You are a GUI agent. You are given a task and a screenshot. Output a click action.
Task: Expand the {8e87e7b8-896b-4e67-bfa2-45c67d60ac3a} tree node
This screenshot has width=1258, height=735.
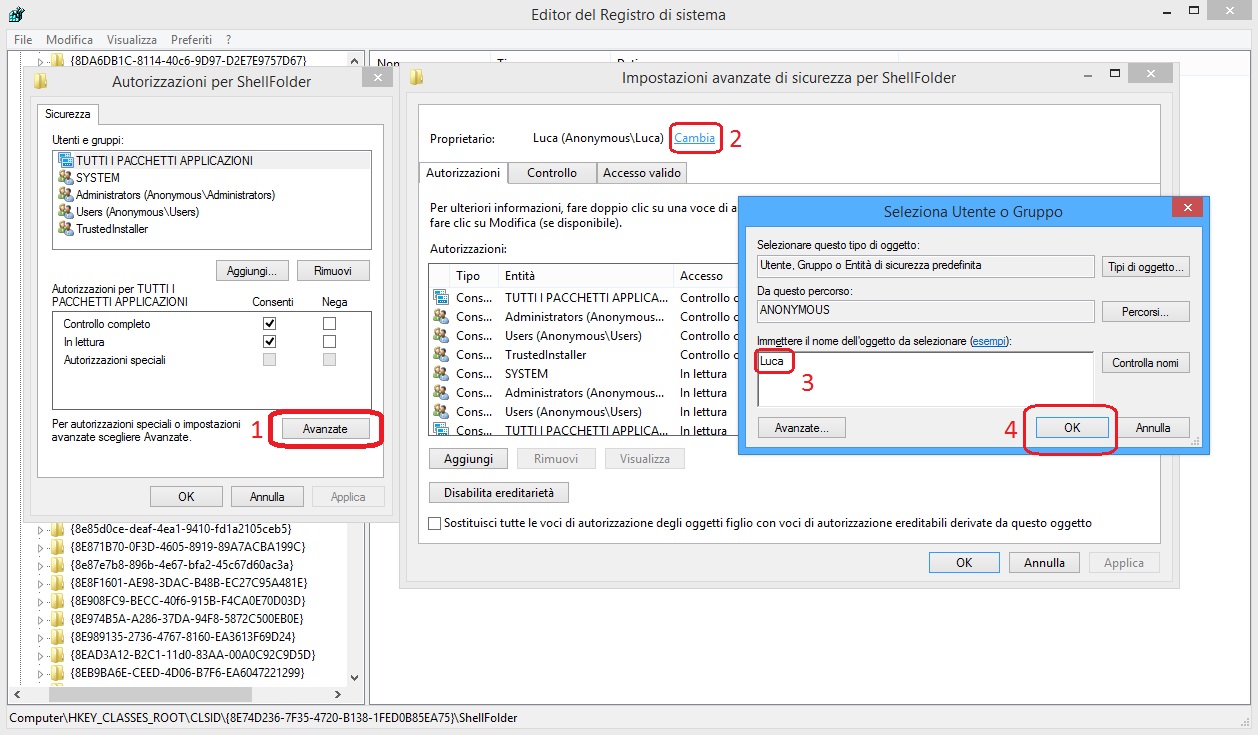[41, 565]
